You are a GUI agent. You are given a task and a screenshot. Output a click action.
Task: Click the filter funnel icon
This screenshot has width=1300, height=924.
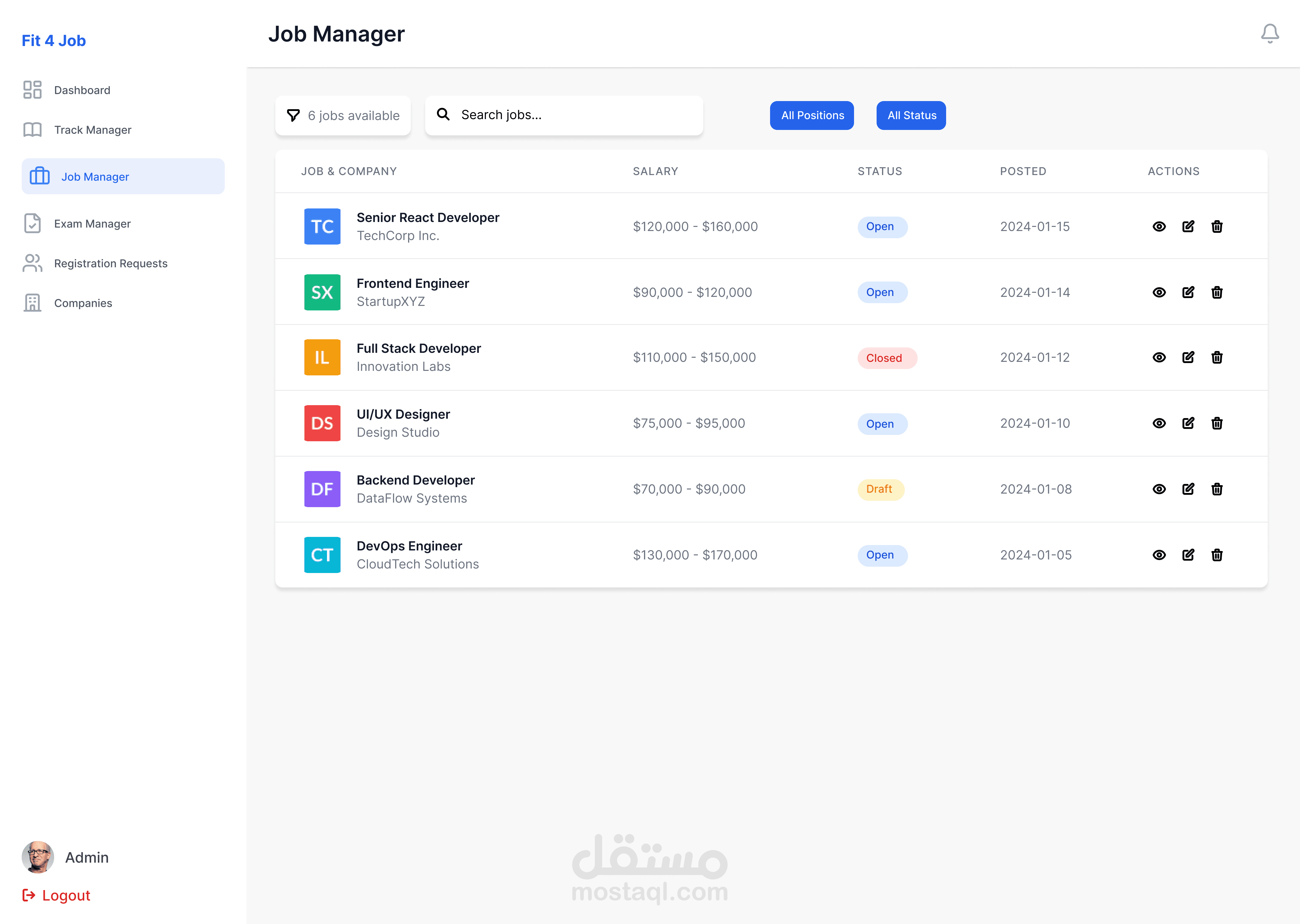click(x=293, y=115)
